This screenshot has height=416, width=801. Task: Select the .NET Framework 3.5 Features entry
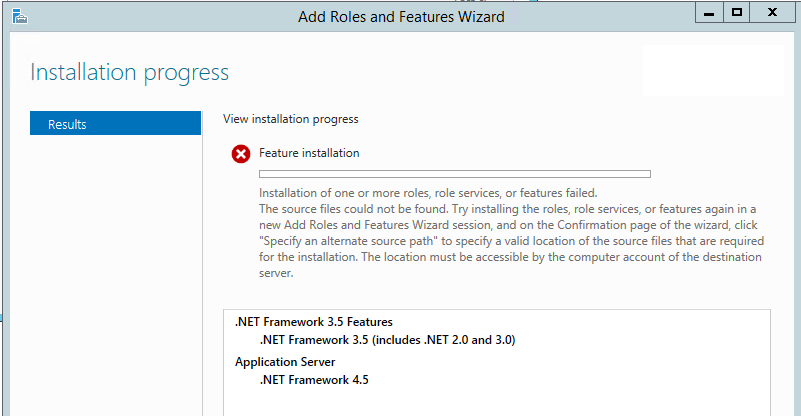click(313, 322)
